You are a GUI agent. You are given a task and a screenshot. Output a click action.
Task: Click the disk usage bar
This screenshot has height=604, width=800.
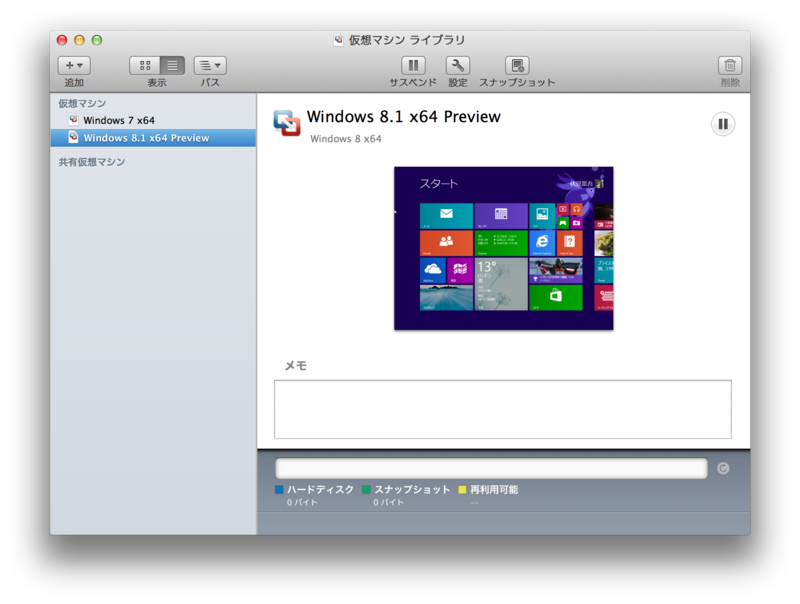click(x=491, y=468)
